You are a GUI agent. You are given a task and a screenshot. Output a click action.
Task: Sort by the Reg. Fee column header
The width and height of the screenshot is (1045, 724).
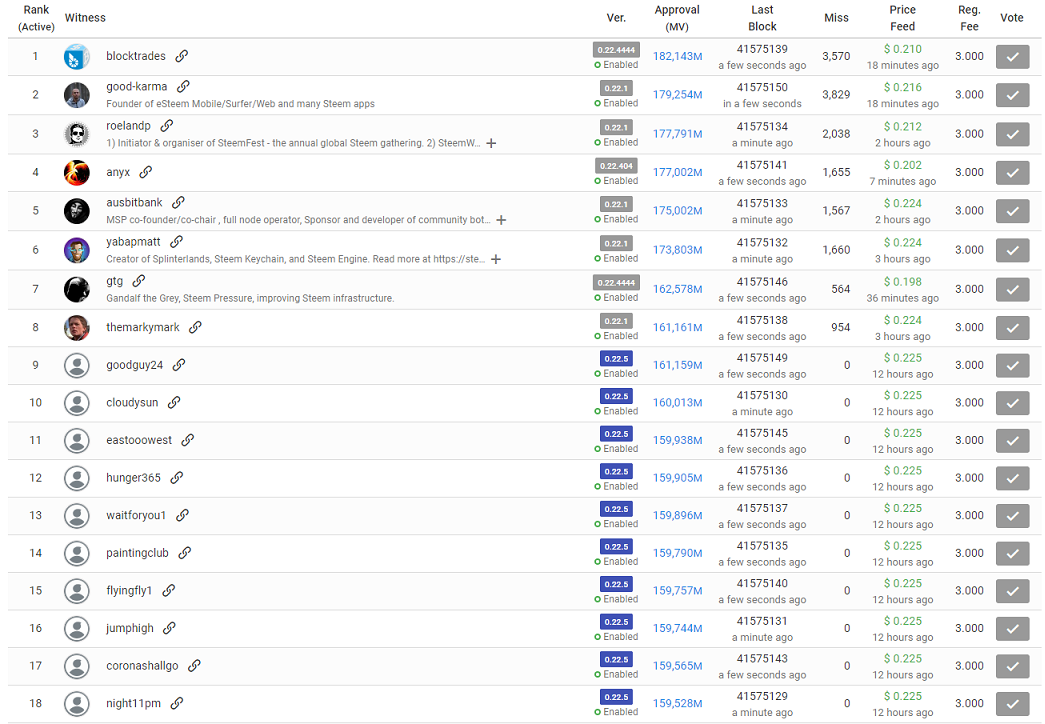969,18
